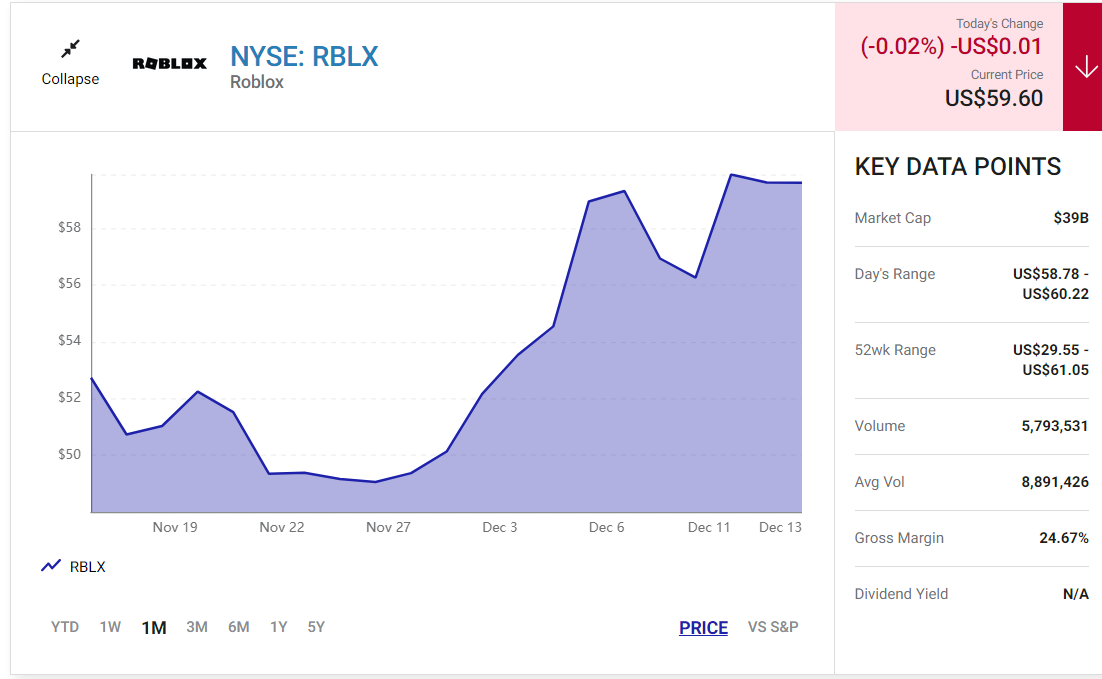Screen dimensions: 1102x679
Task: Click the Market Cap label
Action: click(x=893, y=218)
